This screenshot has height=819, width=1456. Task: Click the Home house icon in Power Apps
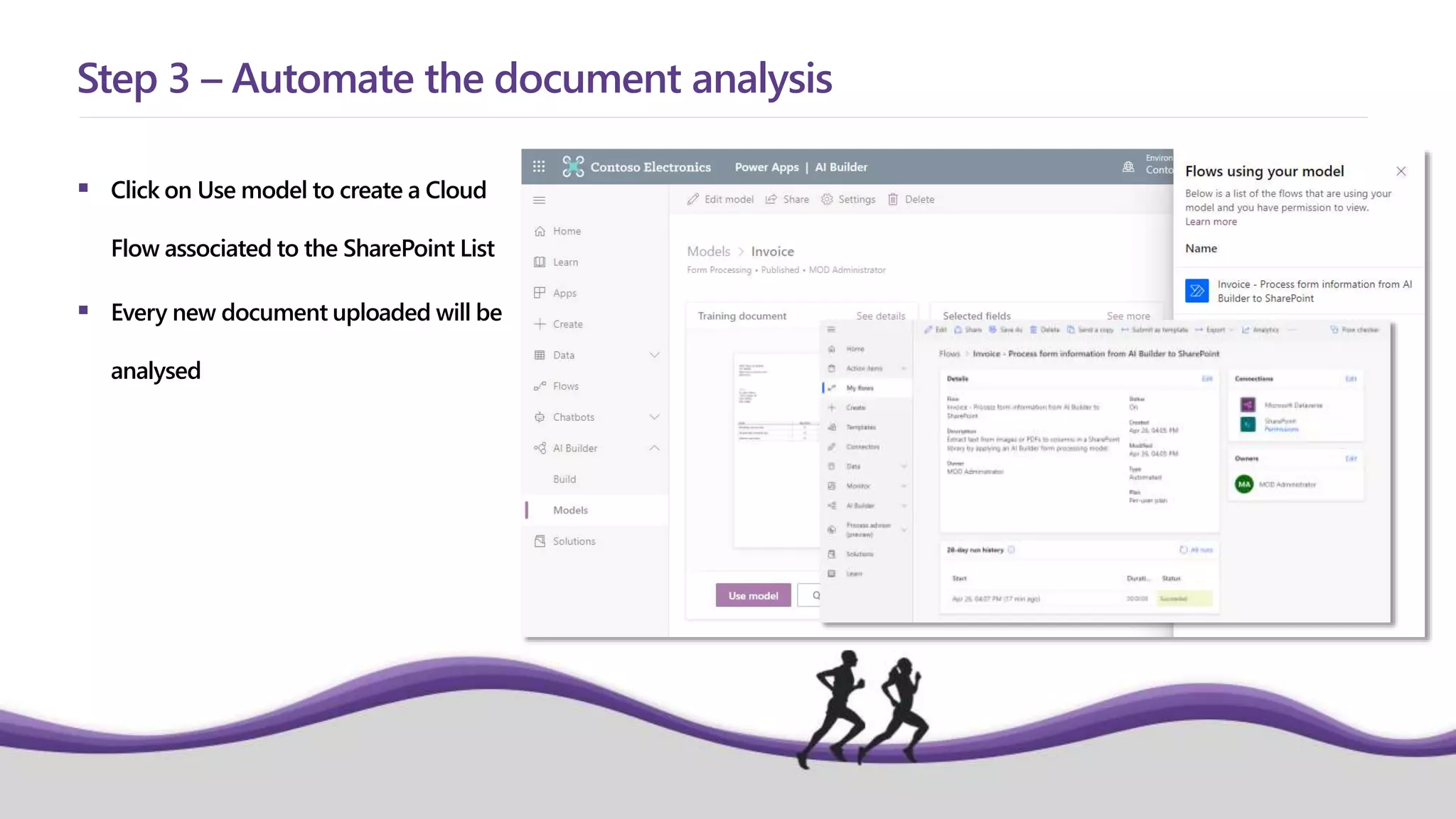click(540, 231)
